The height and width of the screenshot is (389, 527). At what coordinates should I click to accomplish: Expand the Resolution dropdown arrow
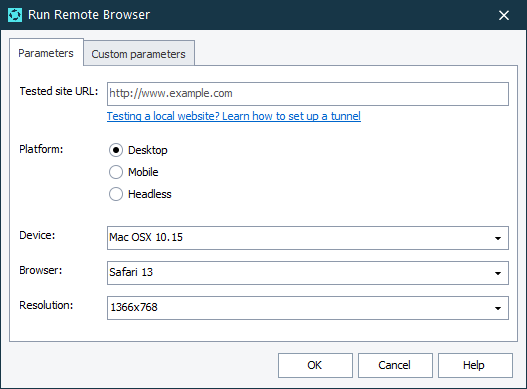click(498, 308)
